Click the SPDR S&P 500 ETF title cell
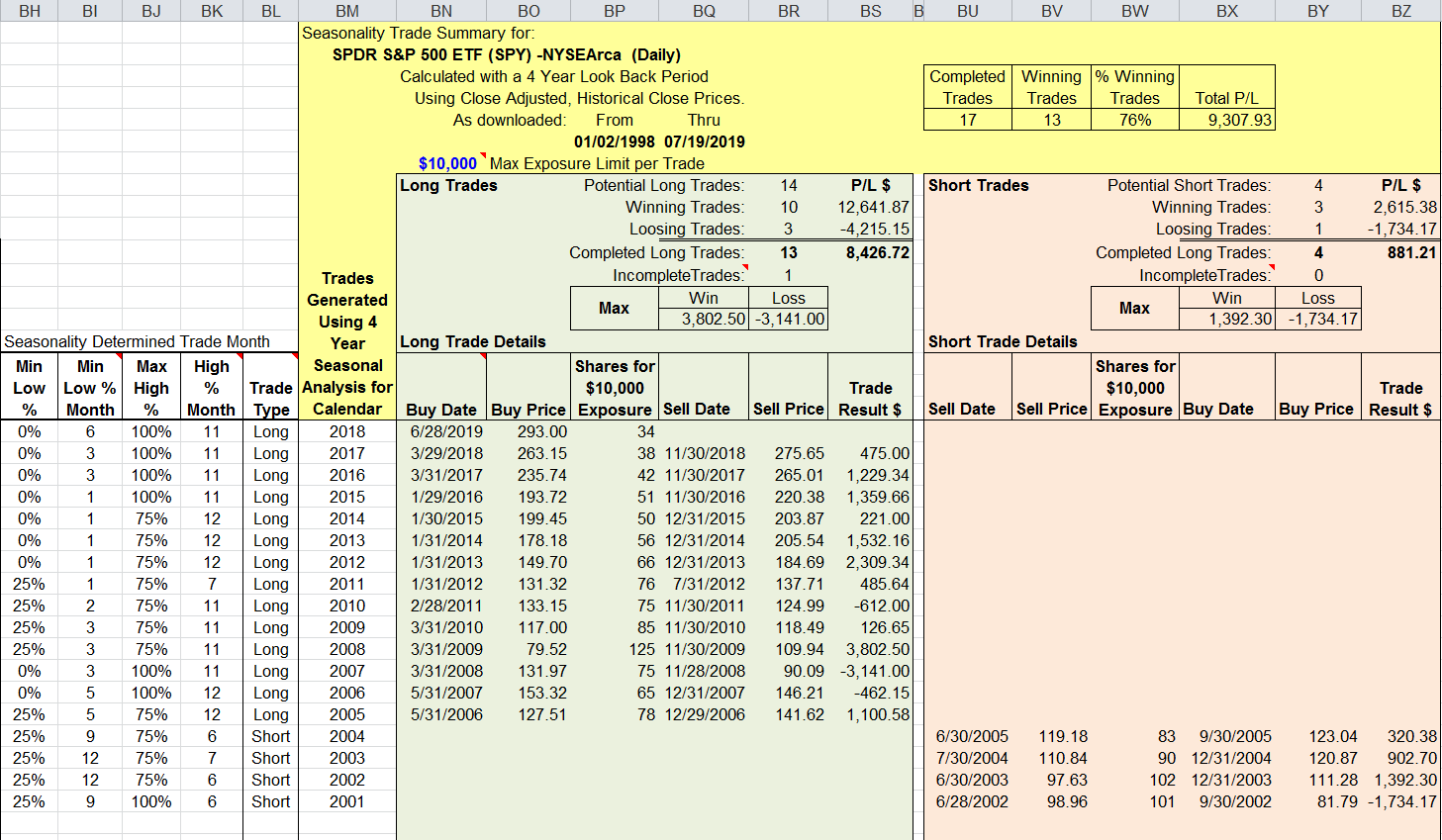The image size is (1442, 840). coord(507,54)
